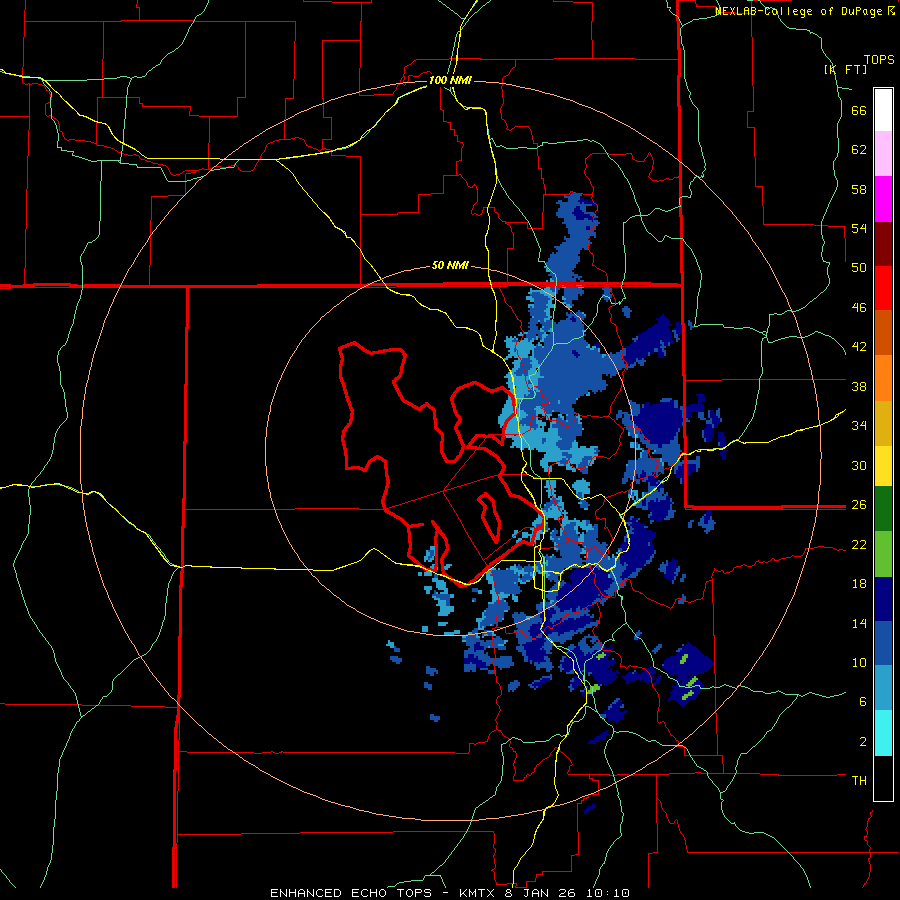Click the dark green legend swatch
This screenshot has height=900, width=900.
pos(883,509)
